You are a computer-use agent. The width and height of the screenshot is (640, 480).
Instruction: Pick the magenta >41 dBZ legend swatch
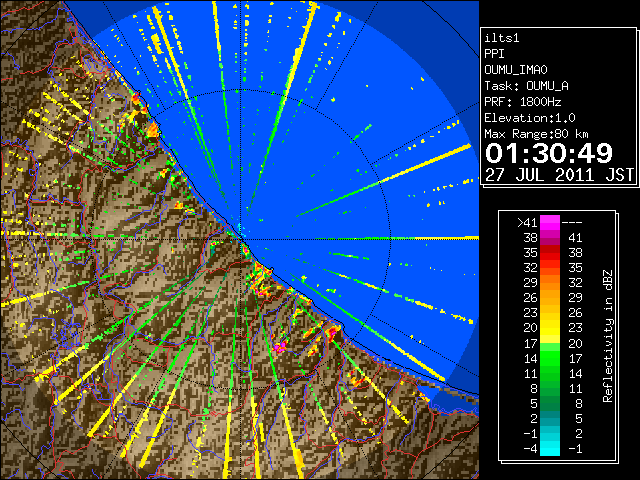pos(550,222)
